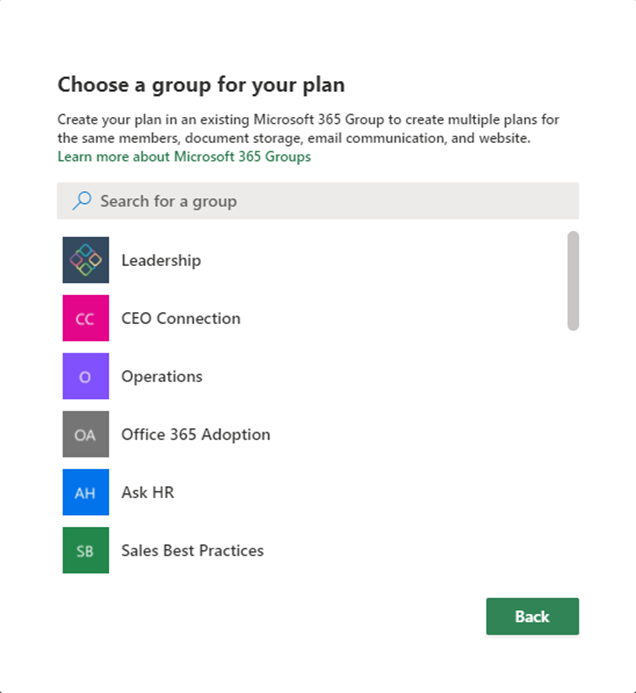Click the search magnifier icon
The height and width of the screenshot is (693, 636).
click(x=82, y=201)
